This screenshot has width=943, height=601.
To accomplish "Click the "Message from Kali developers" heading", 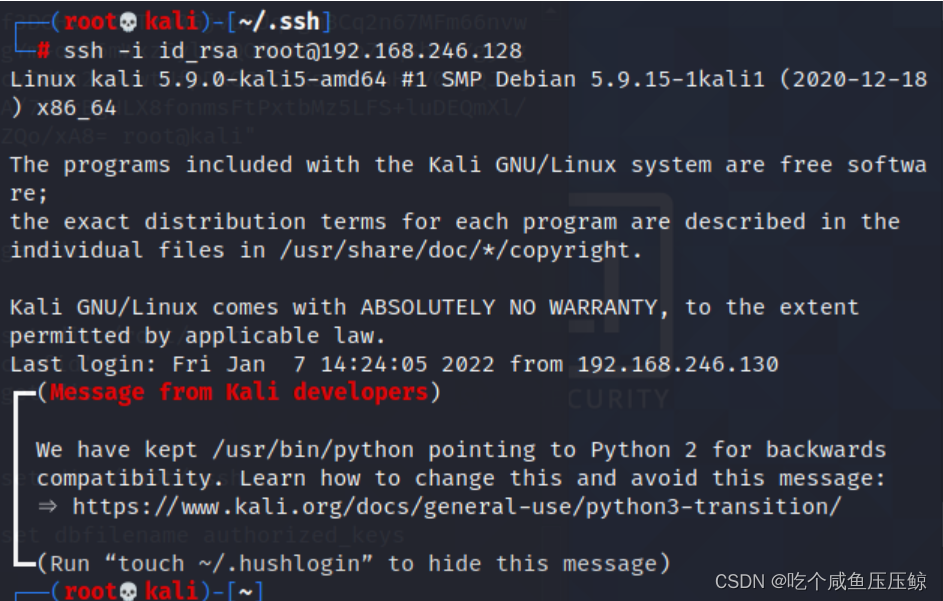I will click(239, 392).
